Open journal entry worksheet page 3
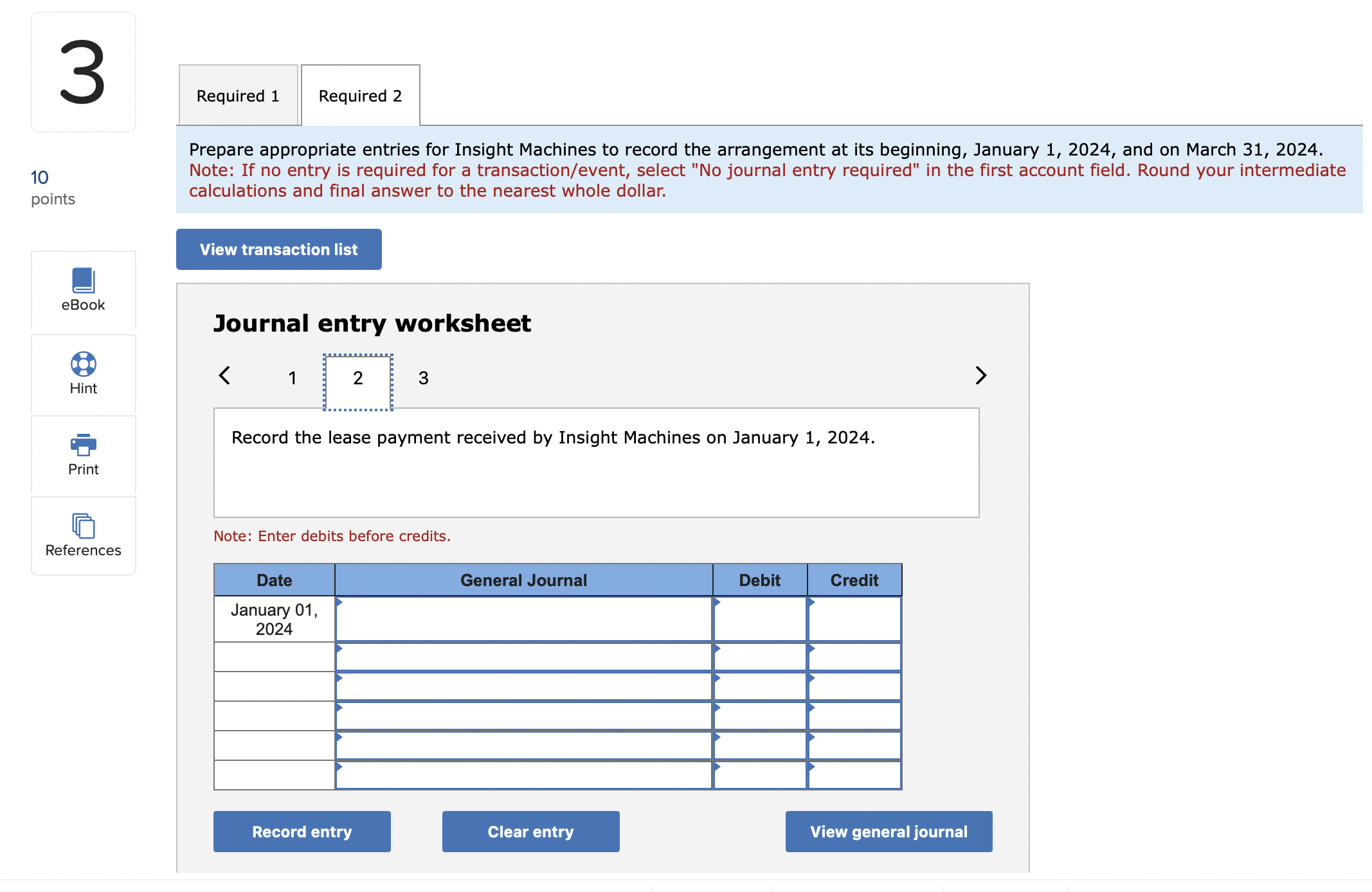The image size is (1372, 892). 423,378
